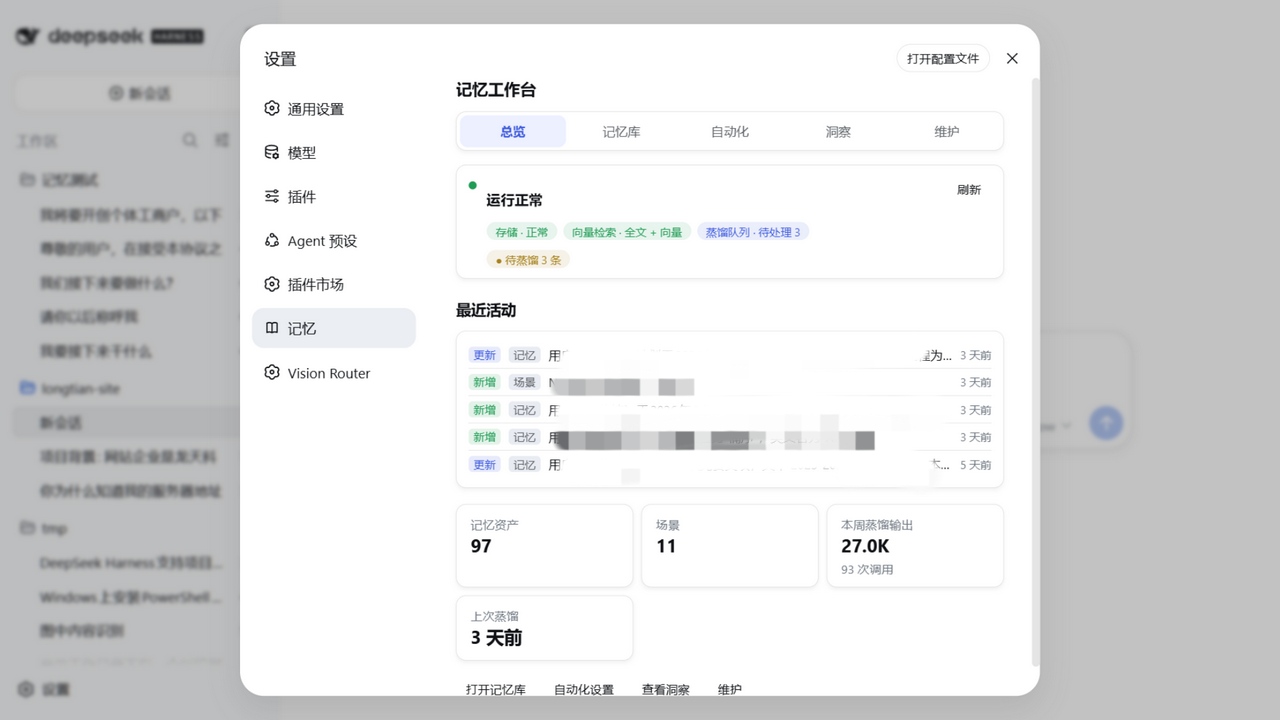Image resolution: width=1280 pixels, height=720 pixels.
Task: Close the 设置 dialog with the X
Action: pyautogui.click(x=1012, y=58)
